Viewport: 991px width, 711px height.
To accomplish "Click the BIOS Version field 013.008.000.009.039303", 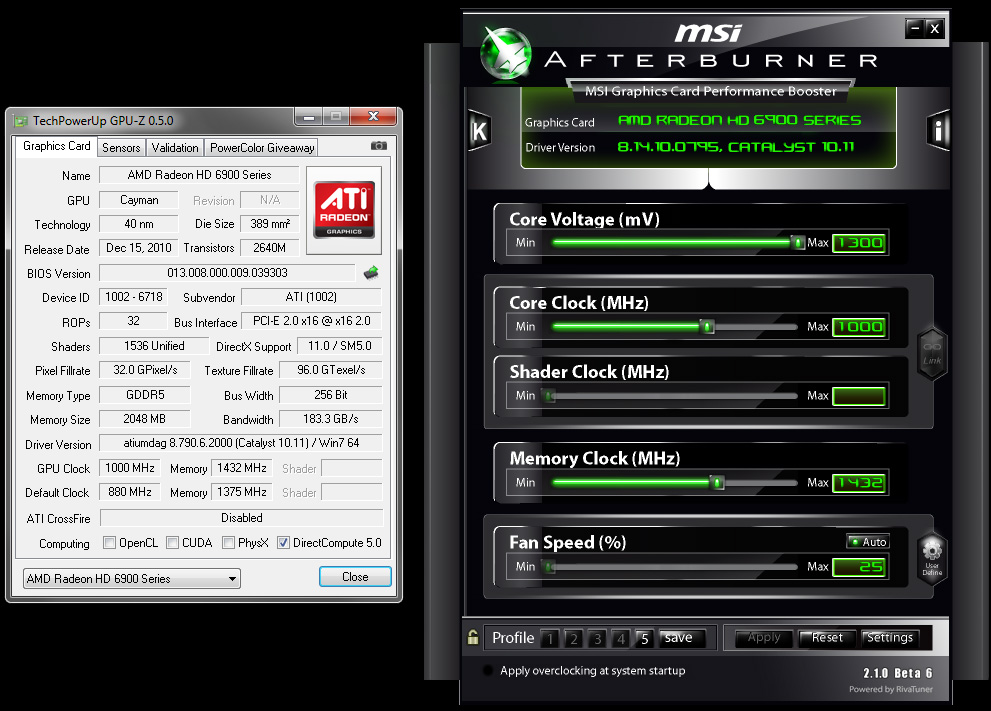I will pos(227,273).
